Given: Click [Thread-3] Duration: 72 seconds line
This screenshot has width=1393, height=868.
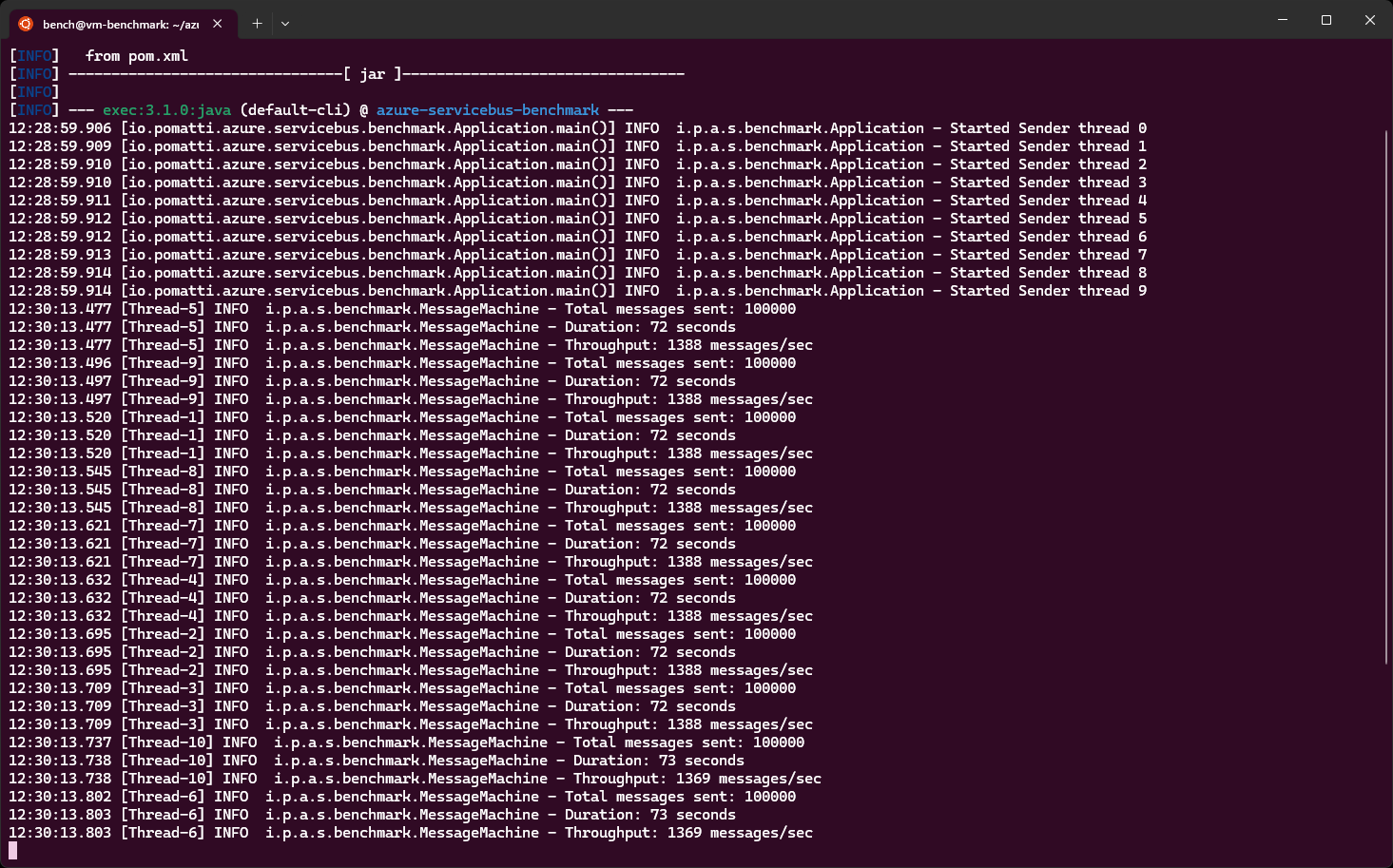Looking at the screenshot, I should coord(372,706).
